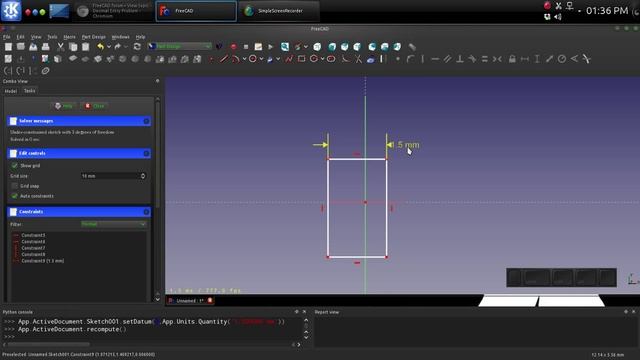
Task: Click the refresh recompute icon
Action: 137,47
